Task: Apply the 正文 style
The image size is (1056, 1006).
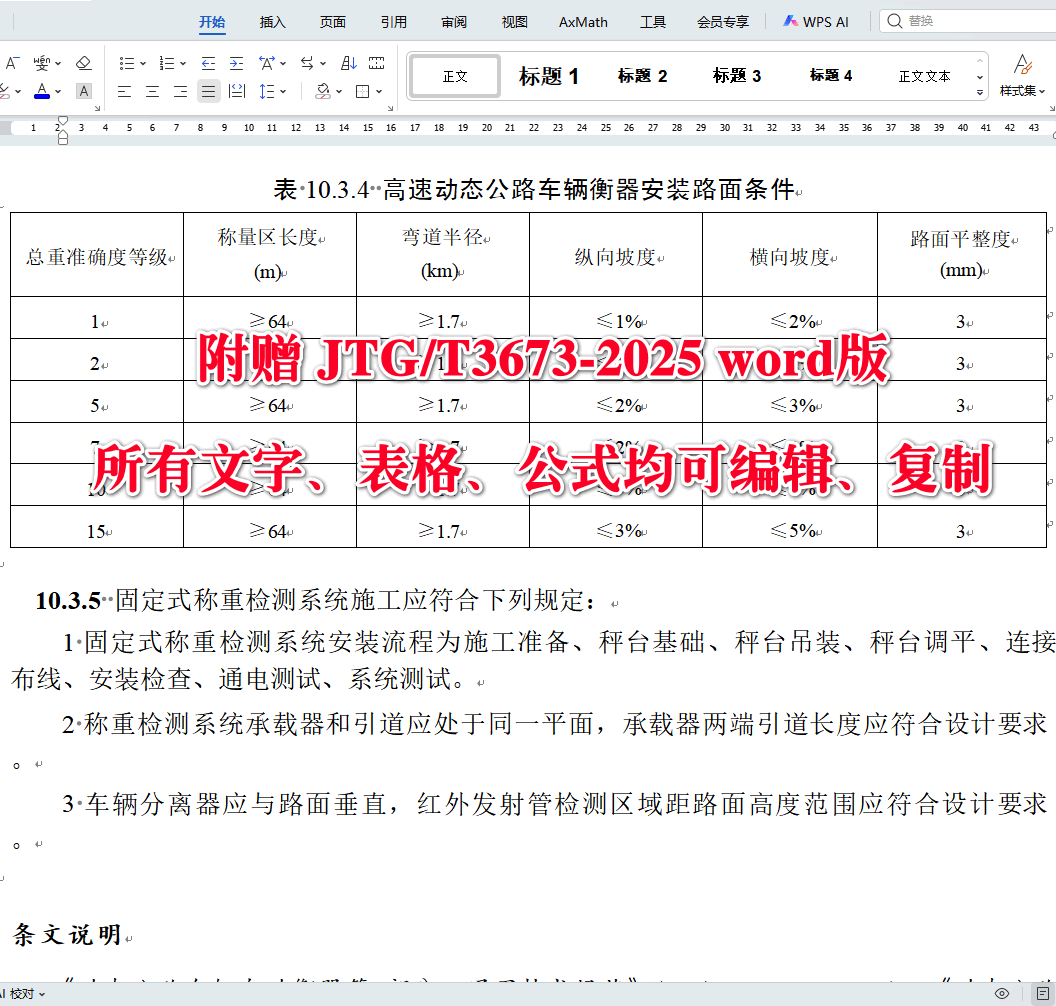Action: [453, 75]
